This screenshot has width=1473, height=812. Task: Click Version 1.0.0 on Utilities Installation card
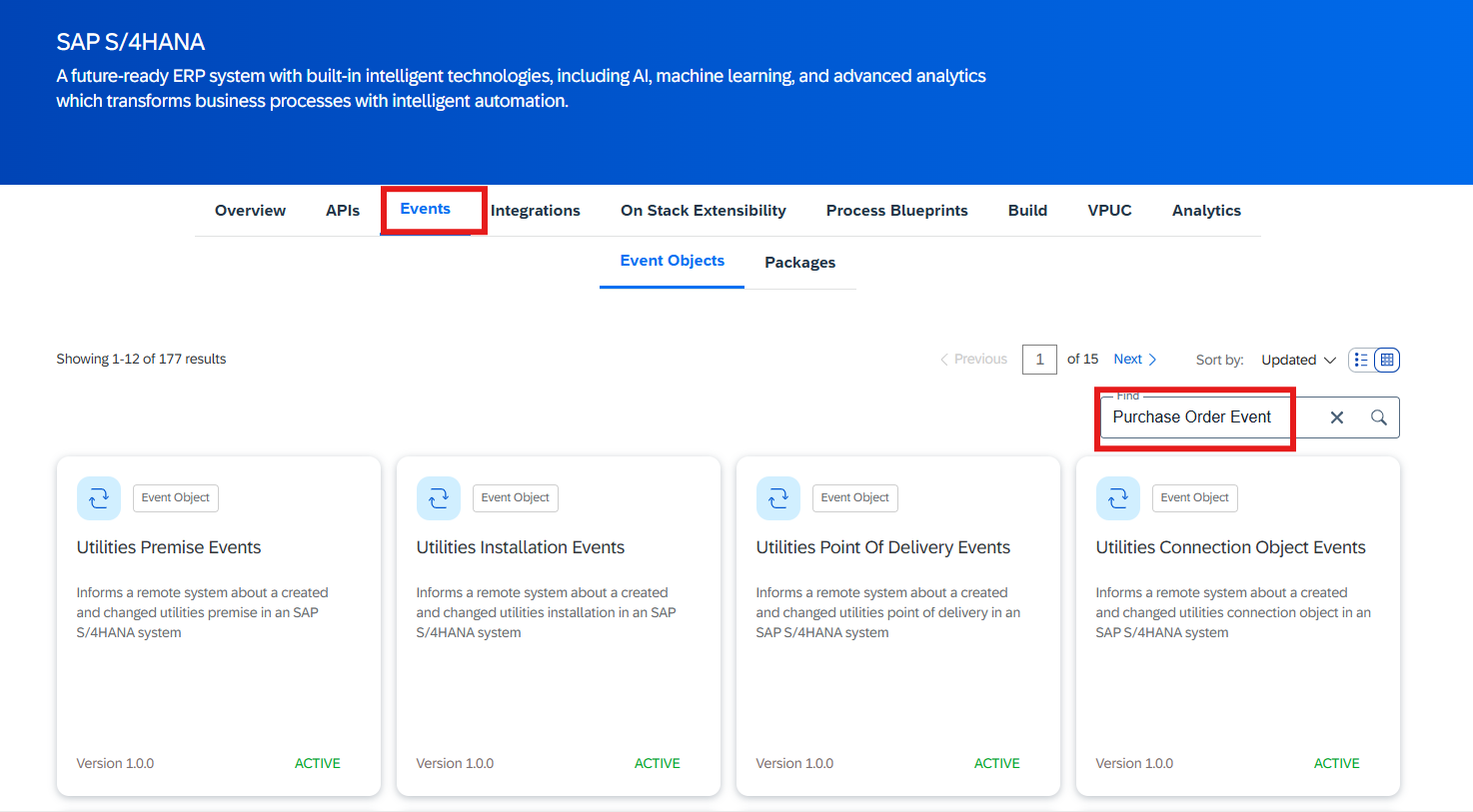pos(456,763)
